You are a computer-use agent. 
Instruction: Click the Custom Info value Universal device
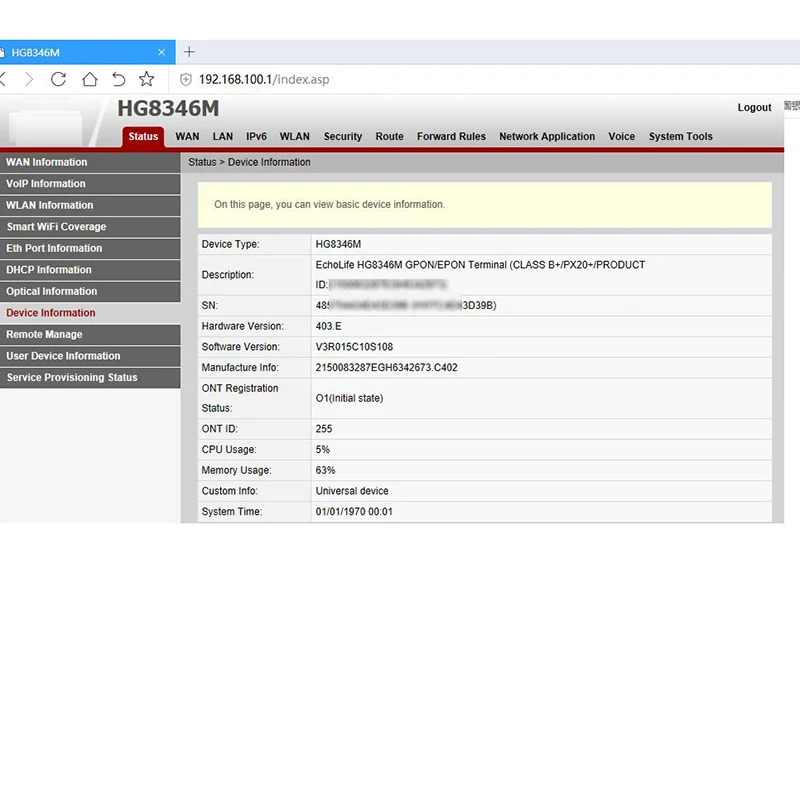pos(352,491)
